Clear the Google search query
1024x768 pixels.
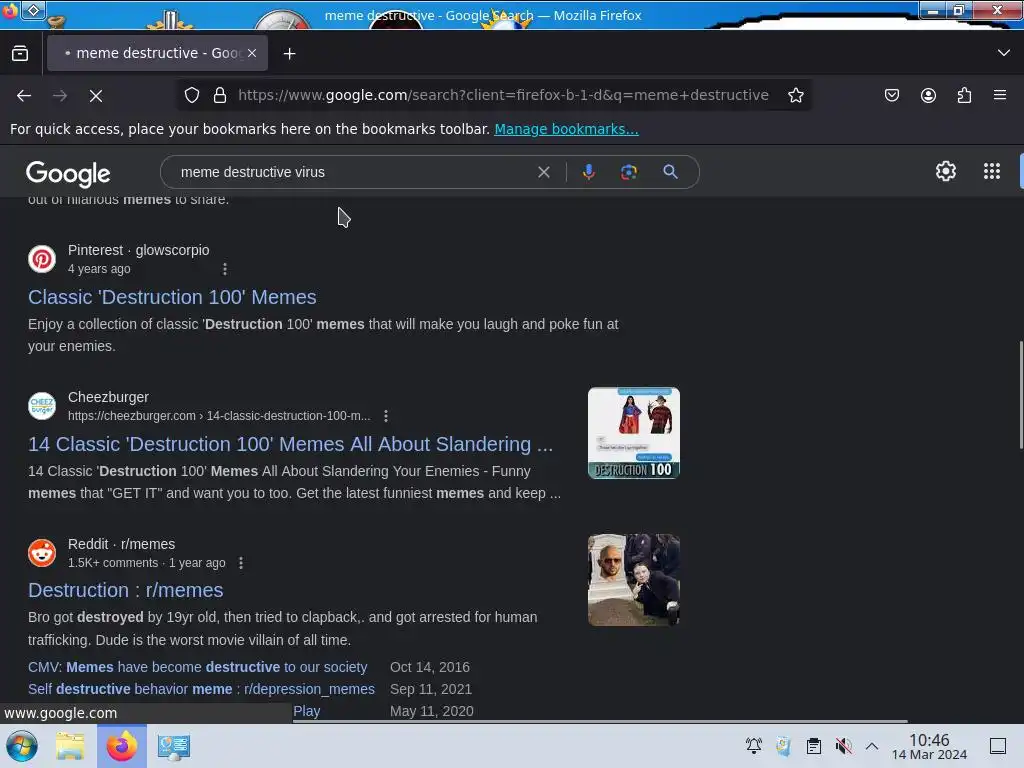pyautogui.click(x=543, y=172)
